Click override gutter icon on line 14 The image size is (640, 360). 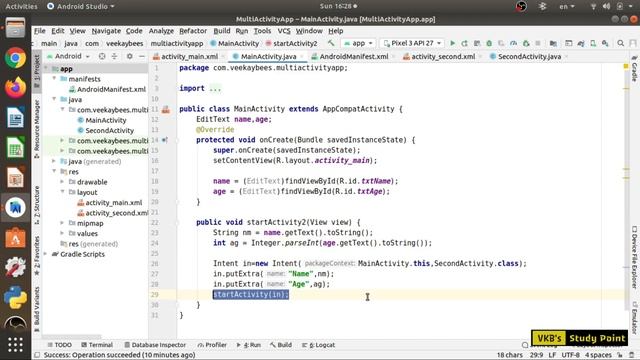tap(164, 140)
